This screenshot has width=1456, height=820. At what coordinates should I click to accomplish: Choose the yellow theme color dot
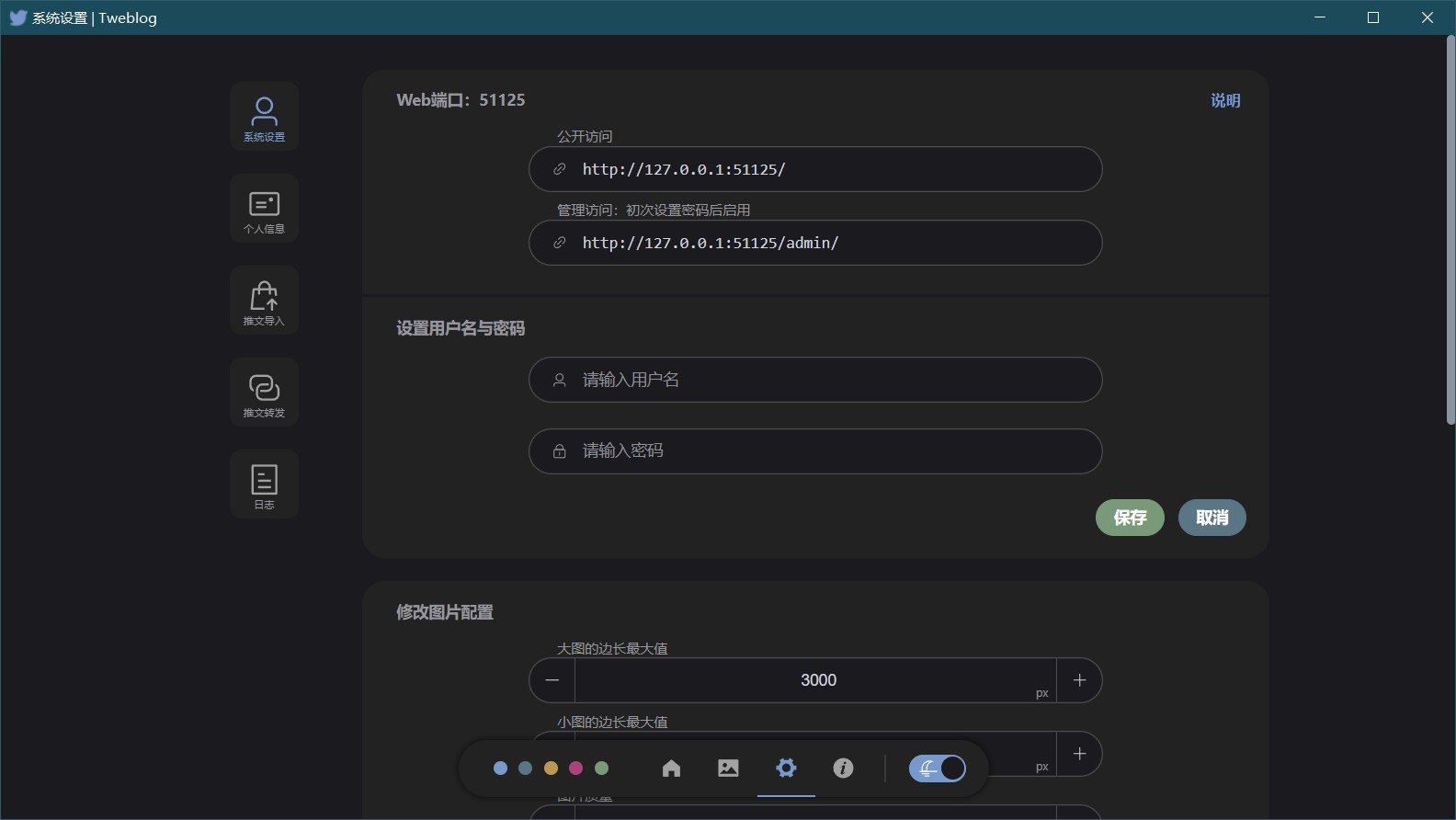(x=551, y=769)
